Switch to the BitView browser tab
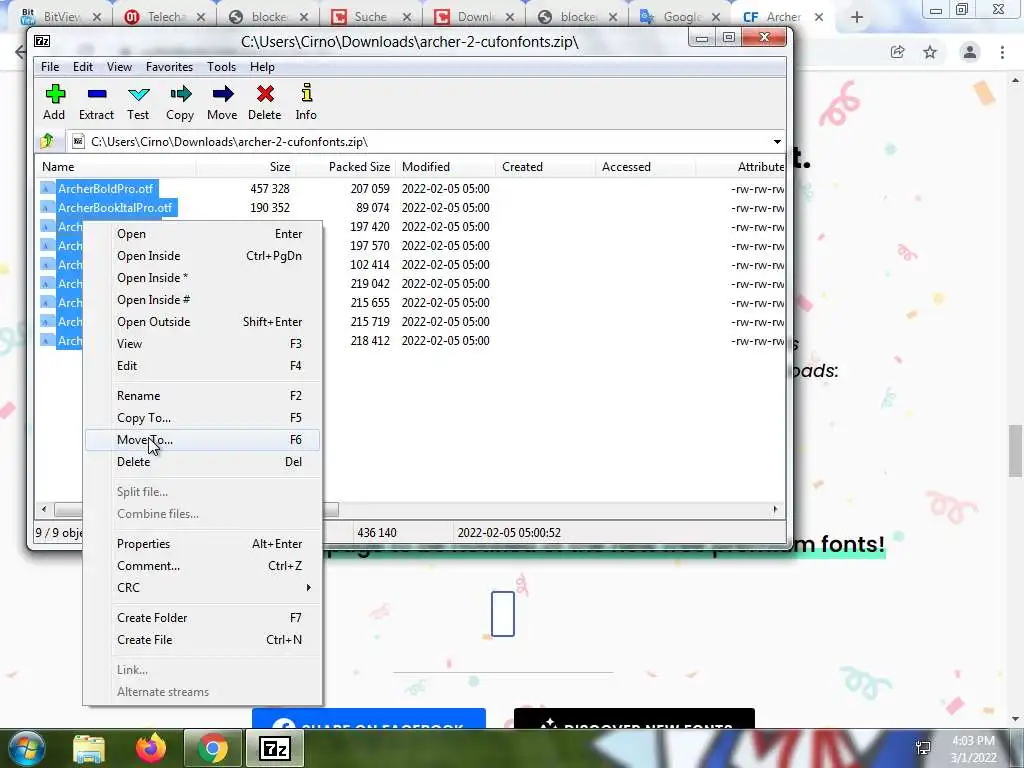 [x=60, y=17]
